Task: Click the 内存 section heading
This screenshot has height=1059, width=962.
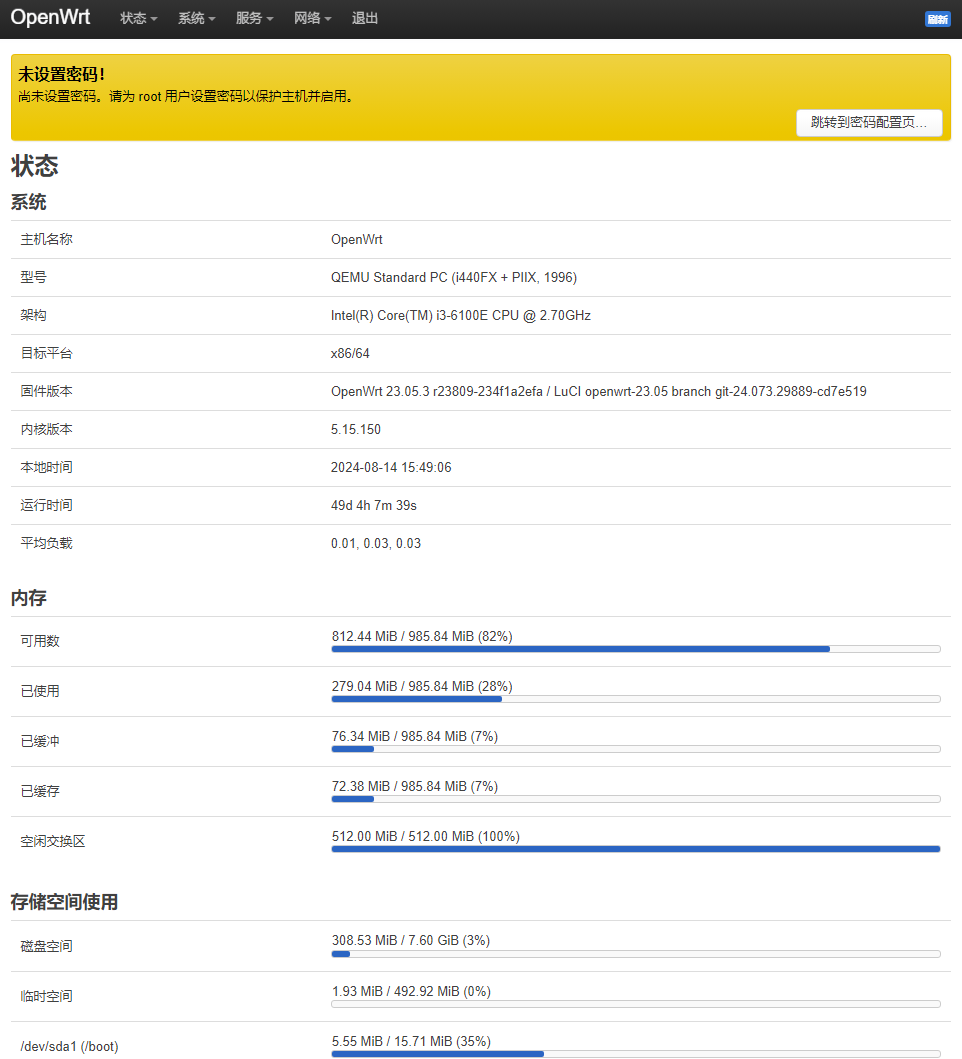Action: pyautogui.click(x=28, y=598)
